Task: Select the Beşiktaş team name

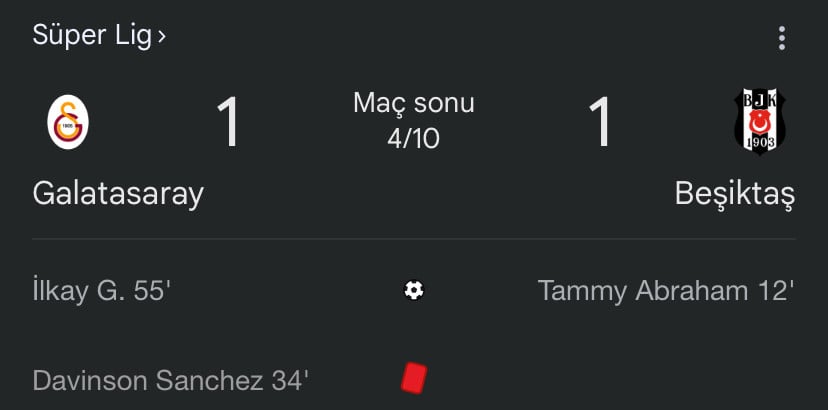Action: 734,192
